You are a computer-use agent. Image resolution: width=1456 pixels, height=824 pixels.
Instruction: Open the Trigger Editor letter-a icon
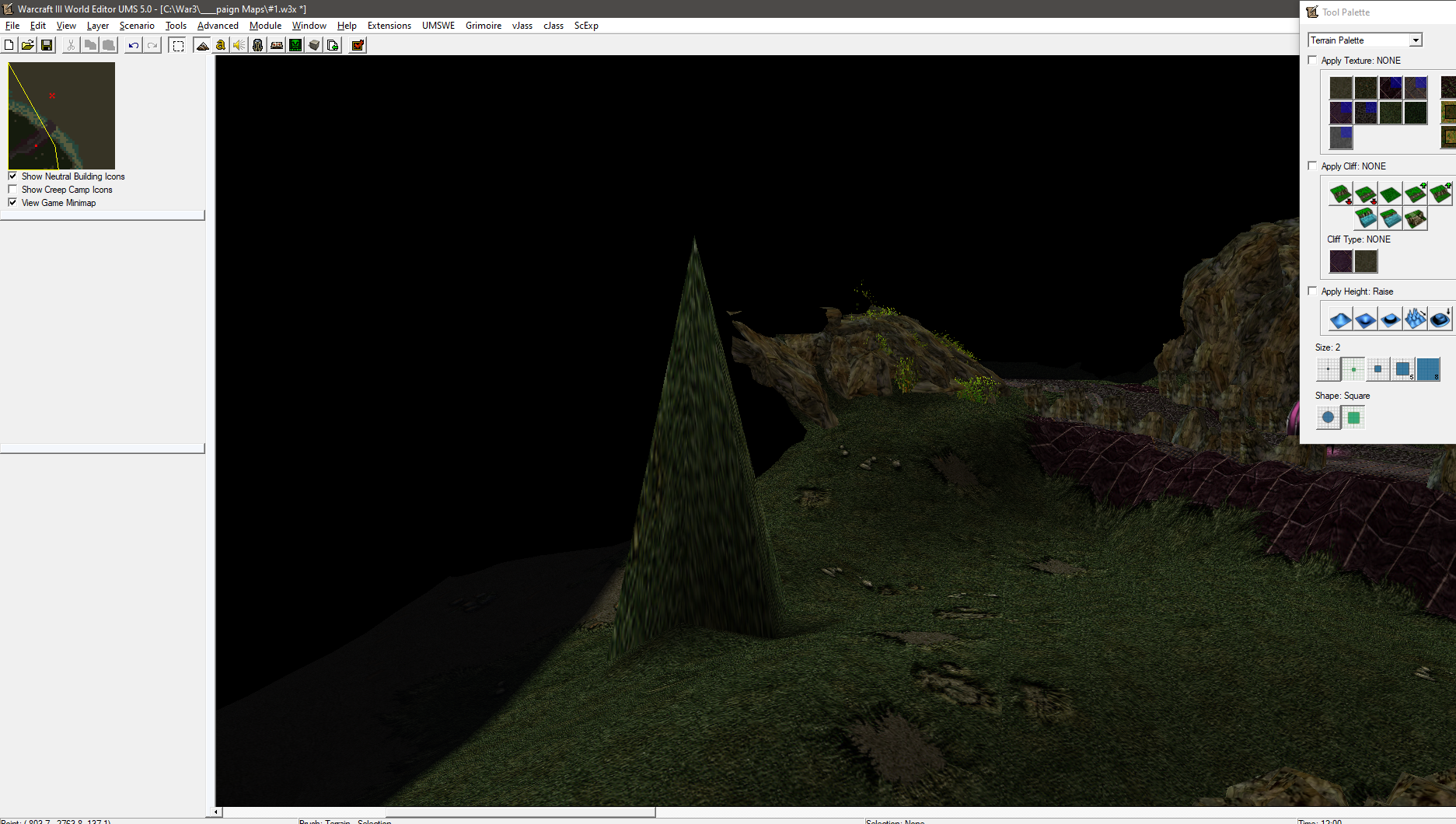pos(221,45)
